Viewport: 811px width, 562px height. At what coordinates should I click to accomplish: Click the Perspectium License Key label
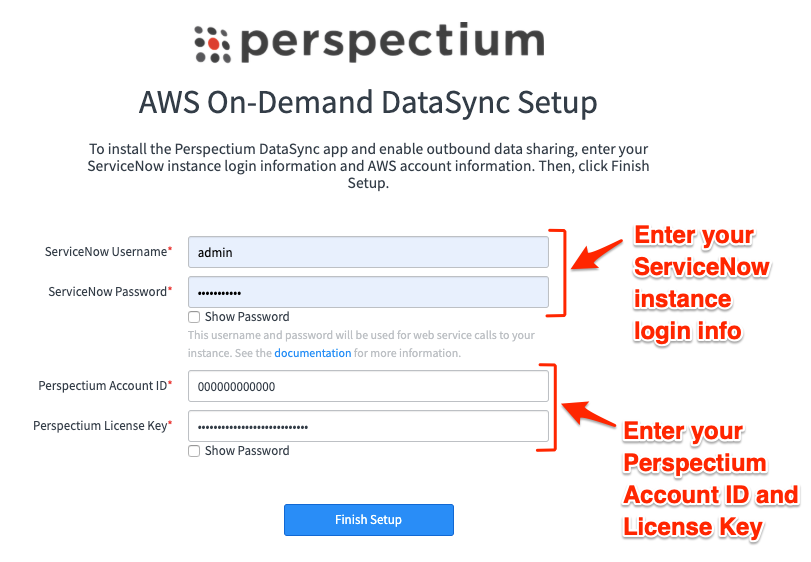(x=102, y=426)
